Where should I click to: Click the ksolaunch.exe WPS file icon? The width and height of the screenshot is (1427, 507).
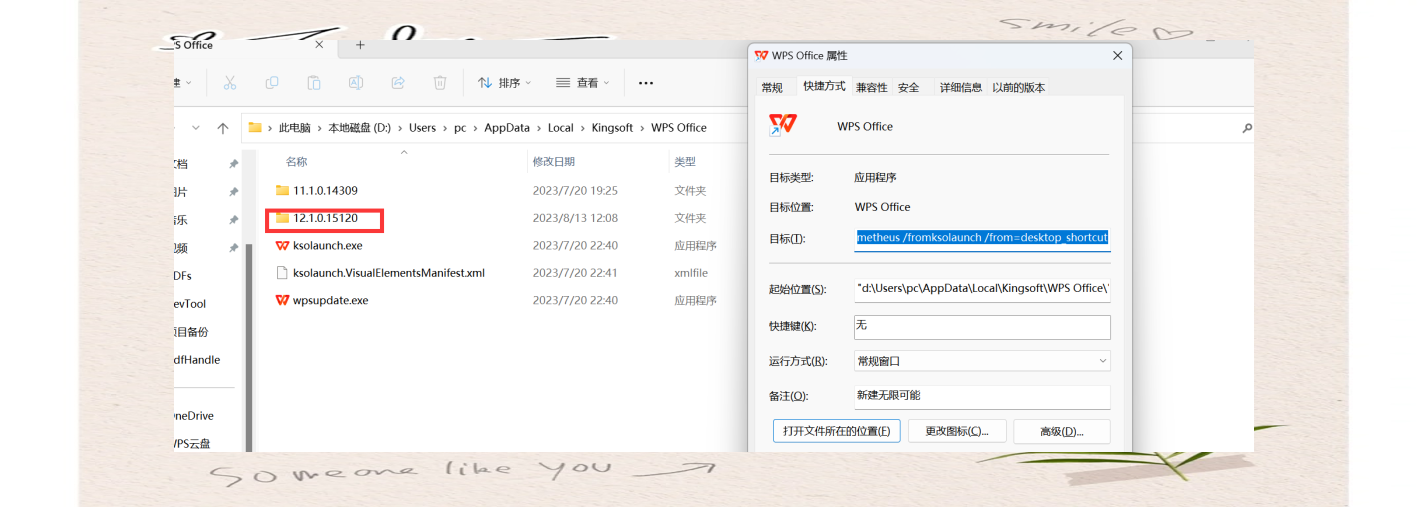(x=282, y=245)
